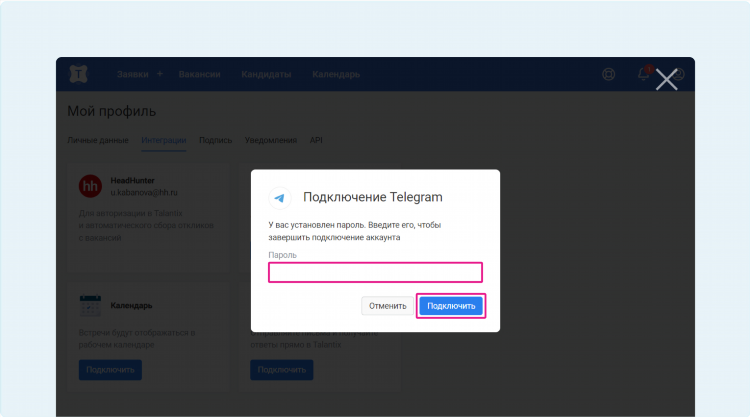Open the API tab
750x417 pixels.
coord(316,140)
